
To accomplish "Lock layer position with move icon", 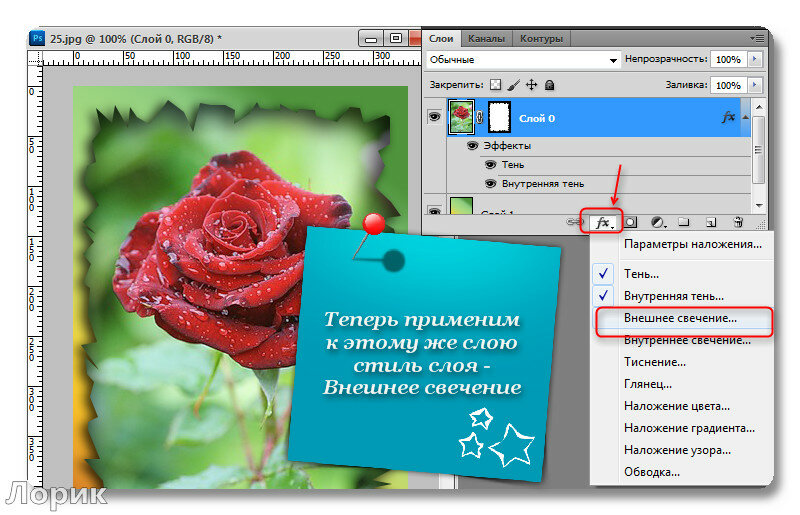I will click(x=532, y=86).
